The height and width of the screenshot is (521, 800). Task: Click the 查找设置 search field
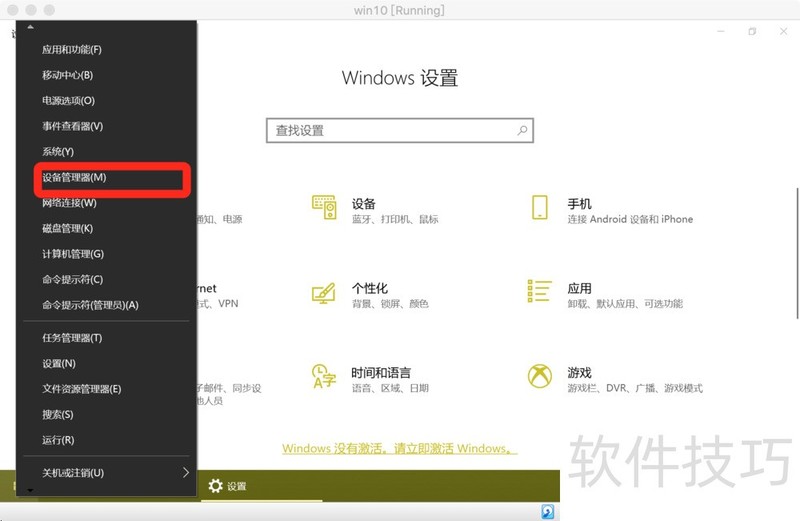click(x=399, y=131)
